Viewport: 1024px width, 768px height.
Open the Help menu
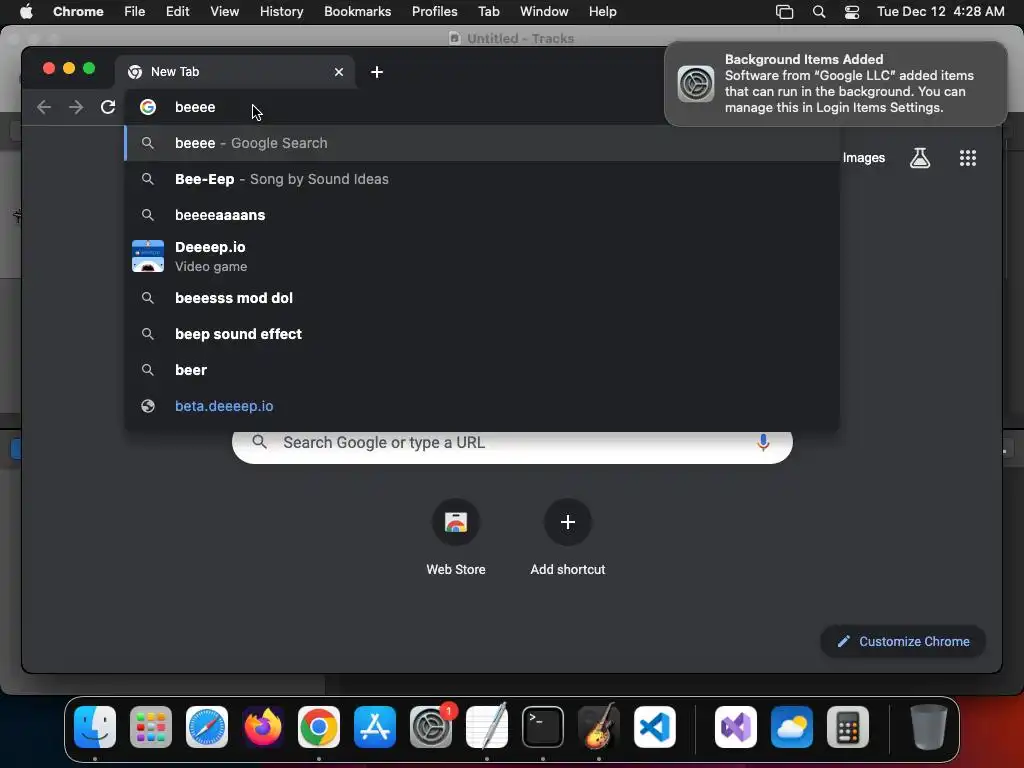pos(602,11)
